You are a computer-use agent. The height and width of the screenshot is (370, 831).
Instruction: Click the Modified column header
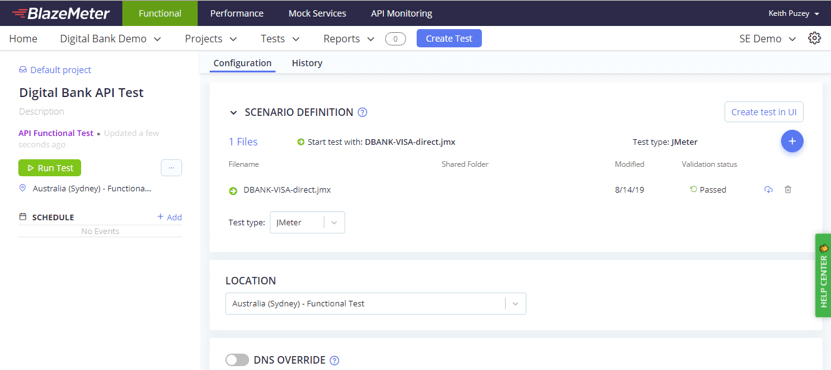click(x=630, y=164)
